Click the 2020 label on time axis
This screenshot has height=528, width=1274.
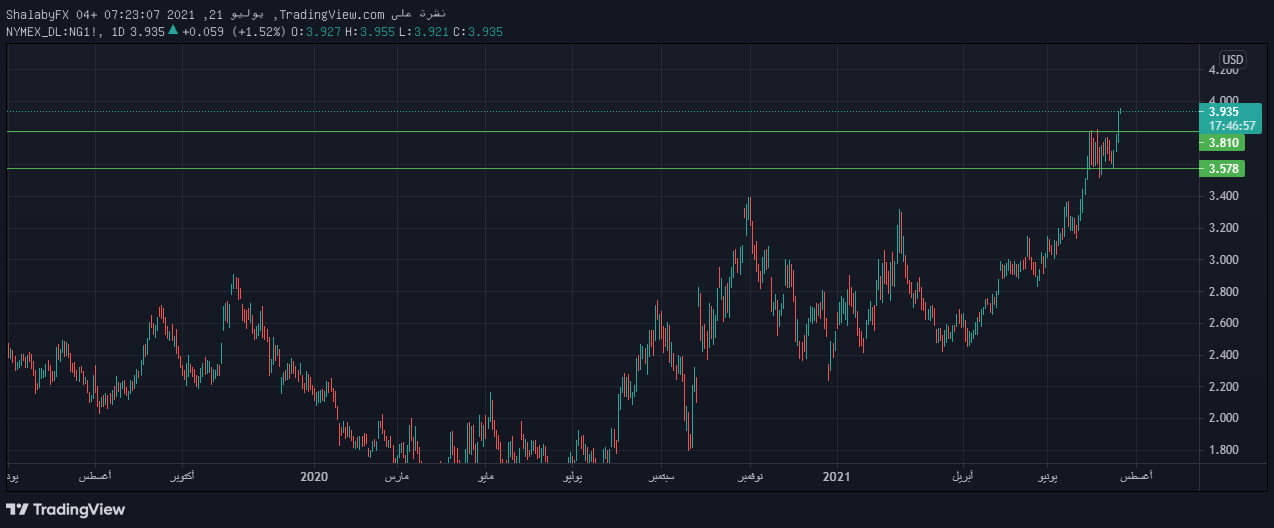[x=314, y=476]
